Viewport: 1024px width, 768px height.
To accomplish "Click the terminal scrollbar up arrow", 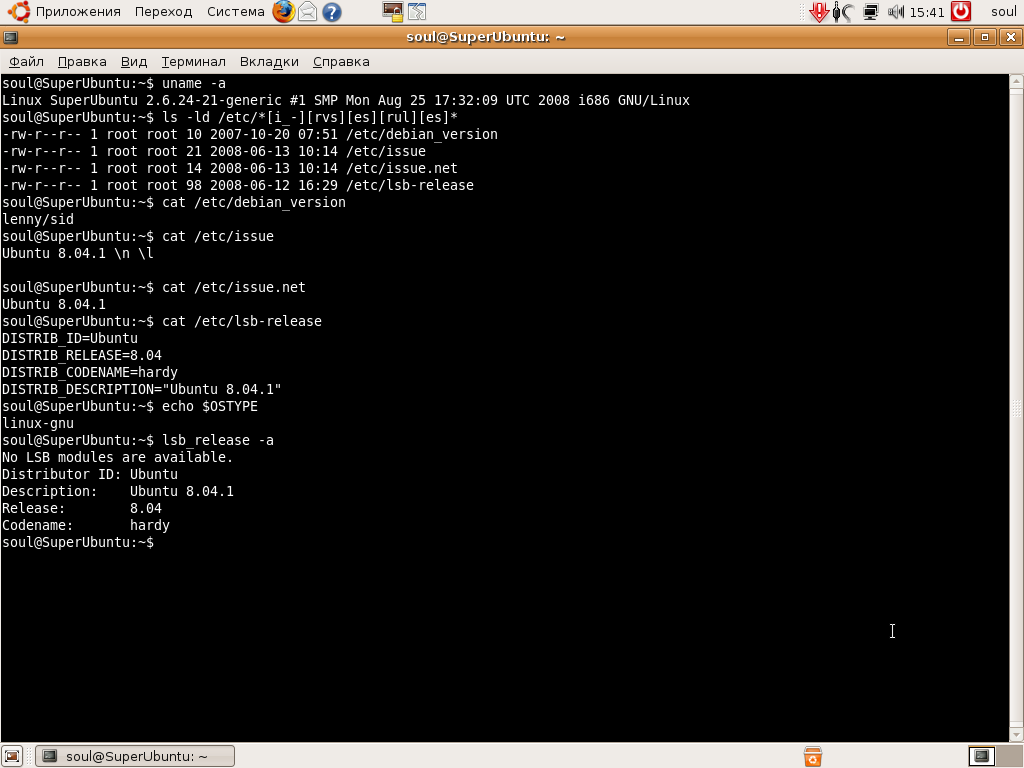I will tap(1016, 82).
